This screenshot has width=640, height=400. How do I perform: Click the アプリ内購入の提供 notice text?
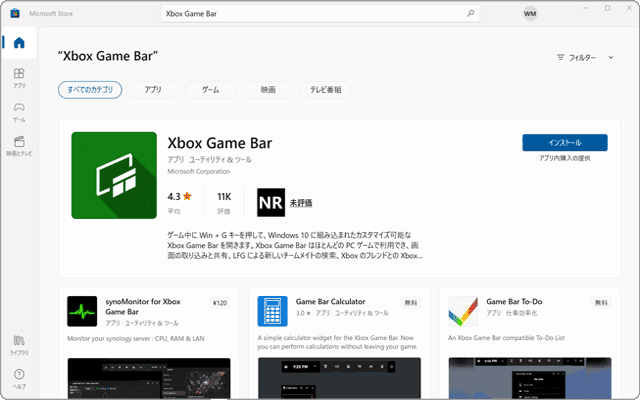pos(565,158)
